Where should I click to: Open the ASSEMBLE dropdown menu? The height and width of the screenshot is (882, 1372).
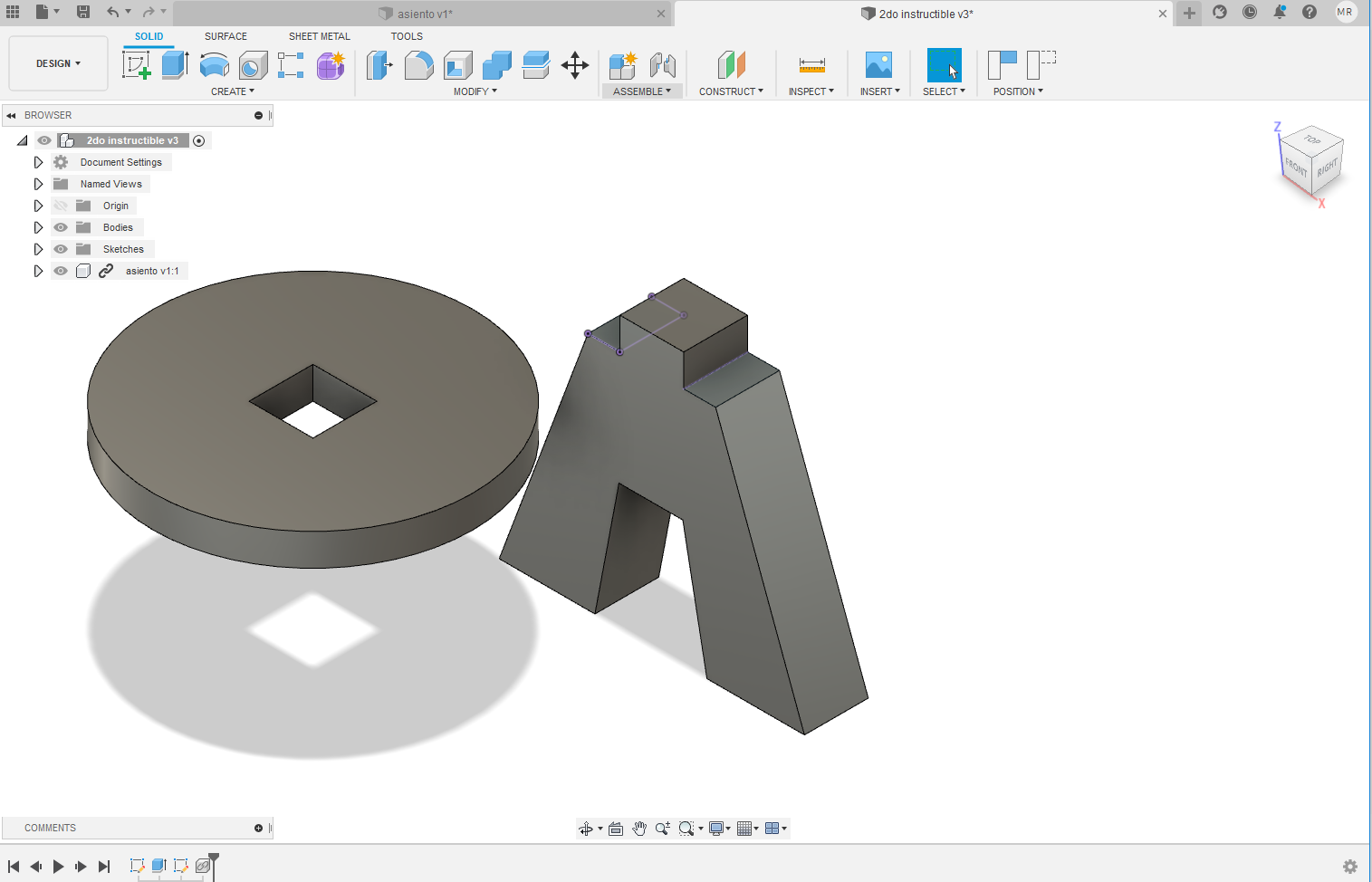pos(642,91)
